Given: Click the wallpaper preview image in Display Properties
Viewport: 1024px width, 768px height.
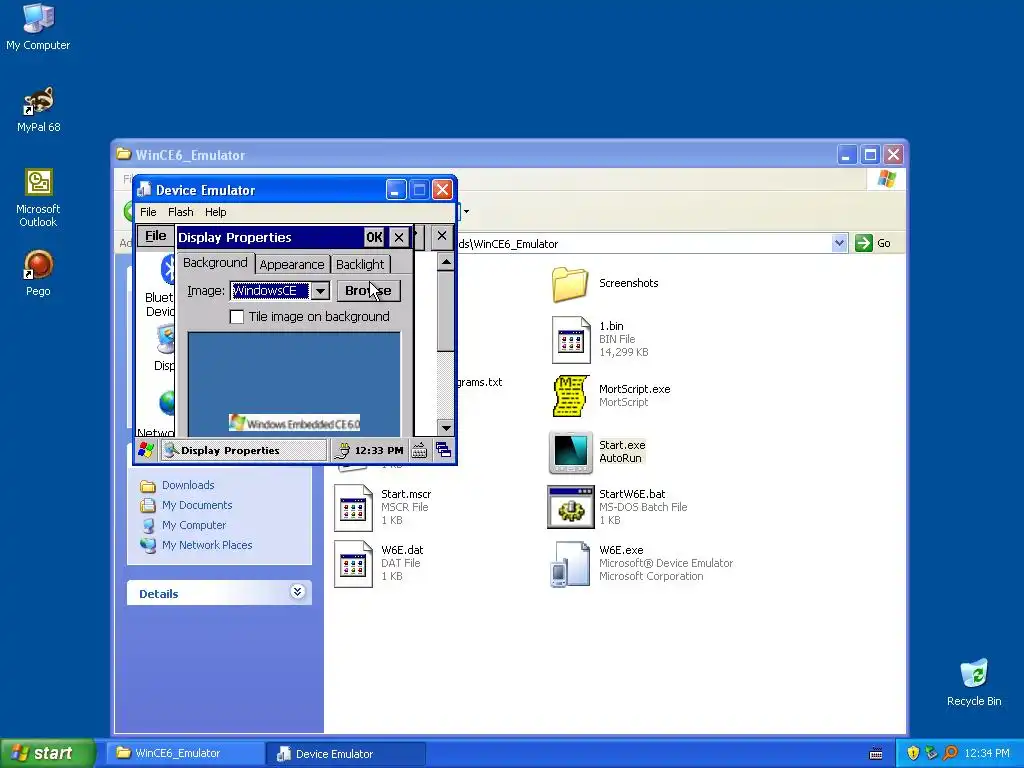Looking at the screenshot, I should tap(294, 384).
